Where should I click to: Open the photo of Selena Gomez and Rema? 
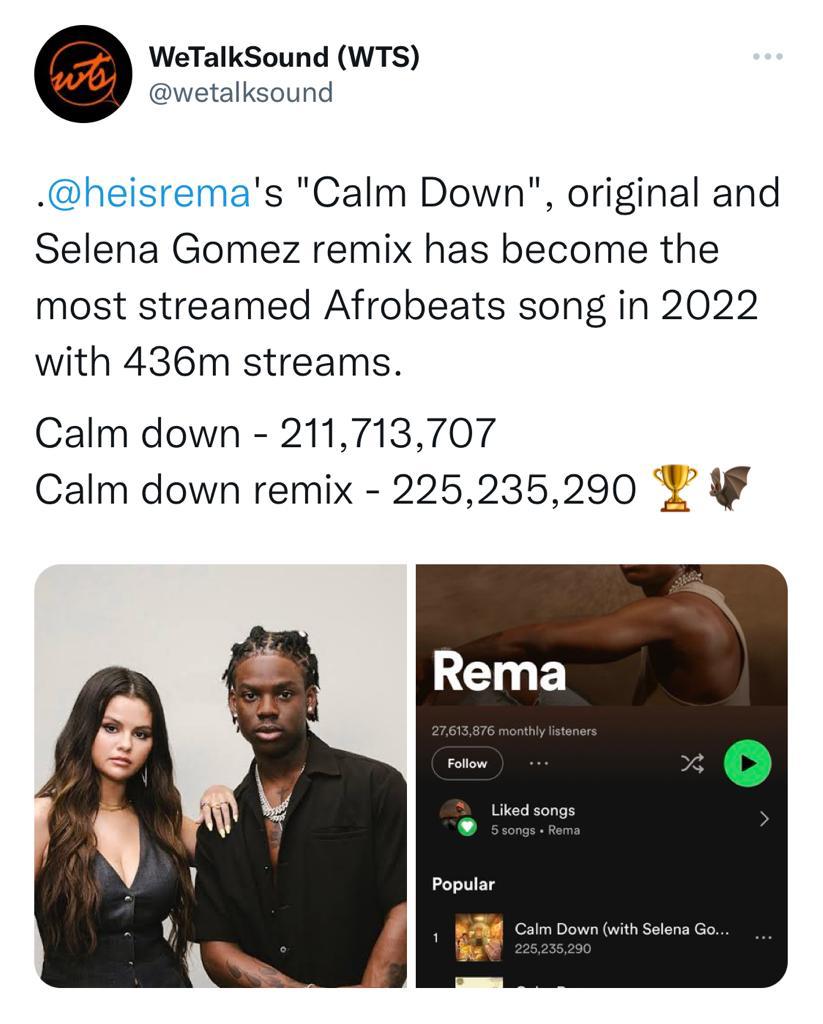click(221, 775)
